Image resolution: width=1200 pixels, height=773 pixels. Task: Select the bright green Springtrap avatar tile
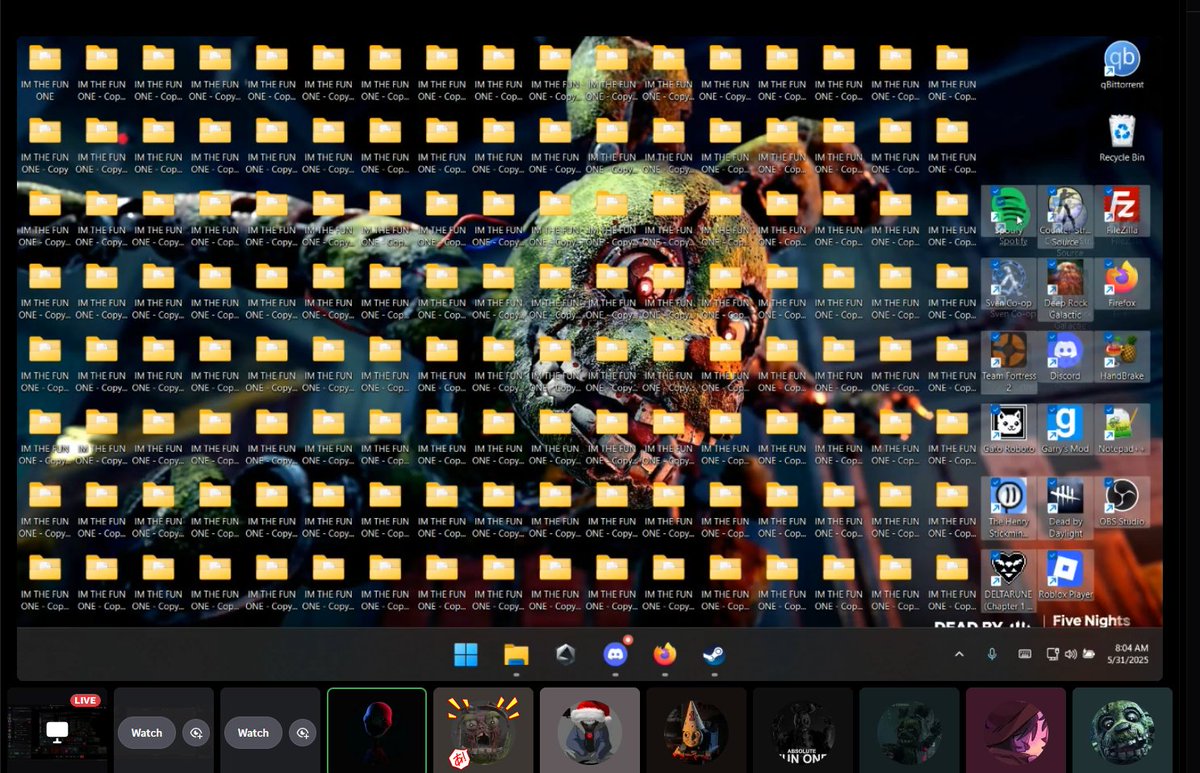[1122, 730]
